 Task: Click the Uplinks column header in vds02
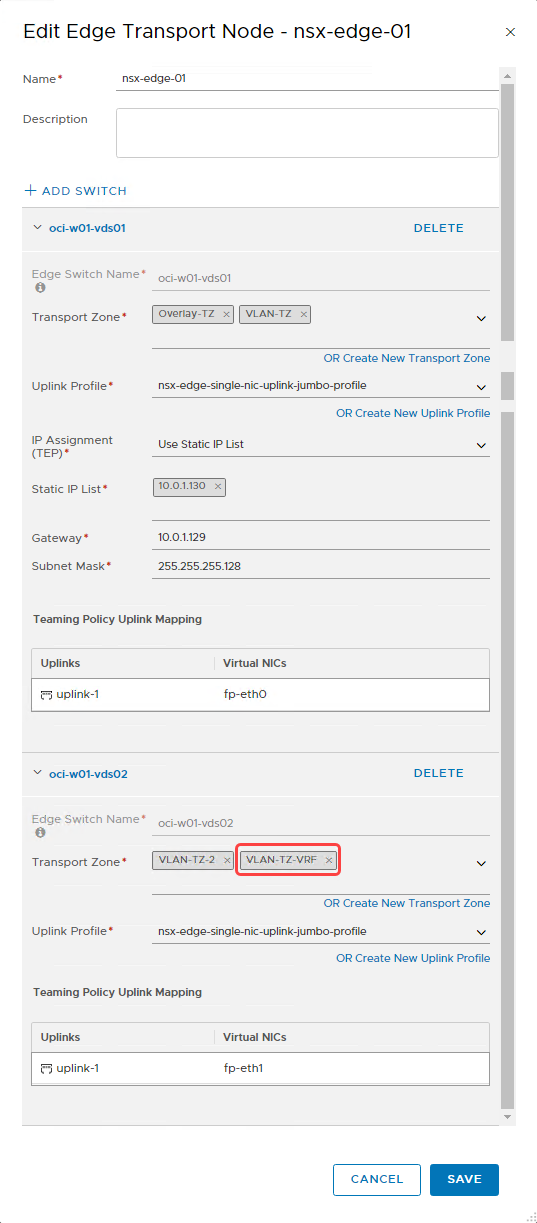[x=122, y=1037]
